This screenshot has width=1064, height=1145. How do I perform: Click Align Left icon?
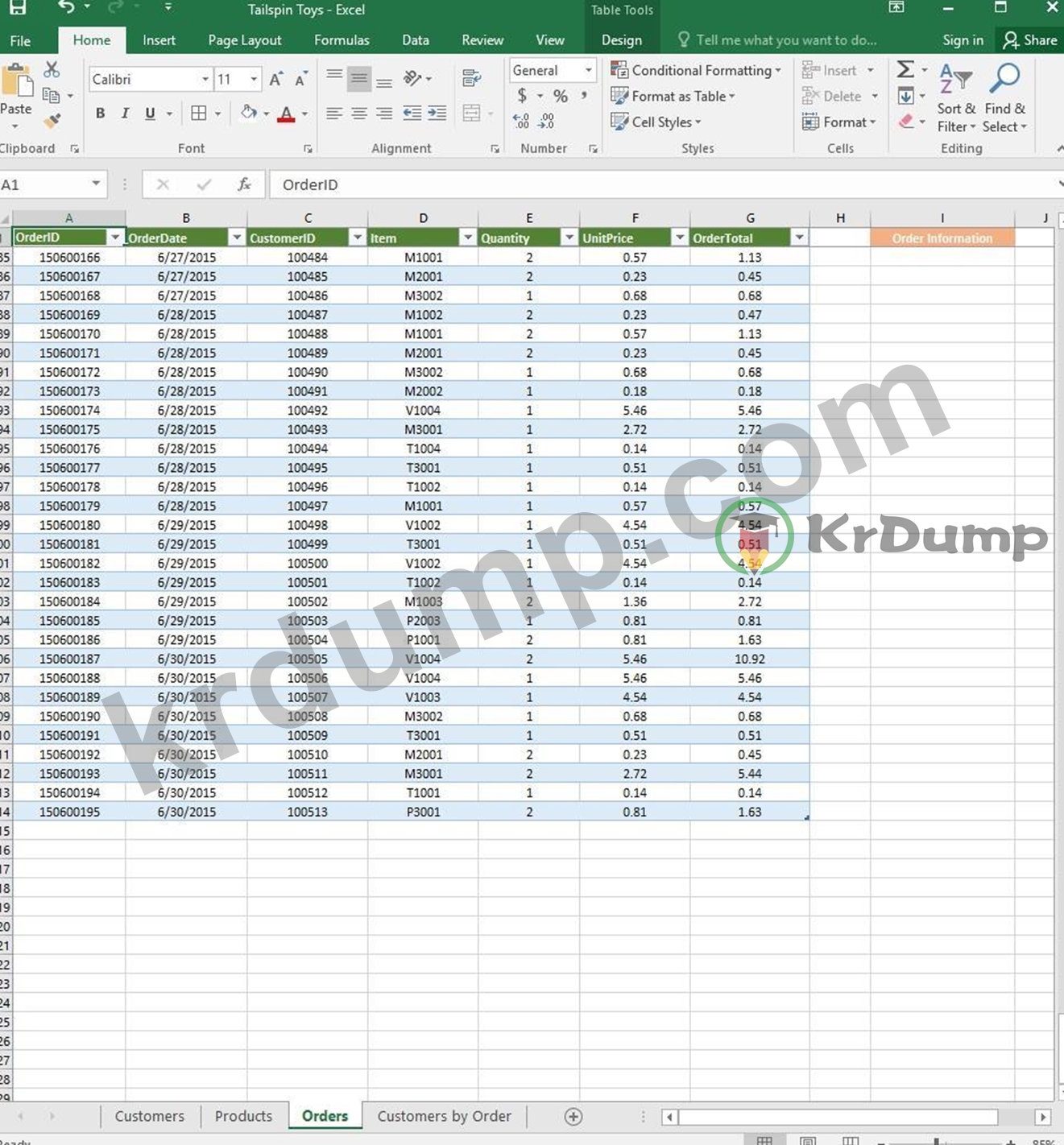coord(334,114)
